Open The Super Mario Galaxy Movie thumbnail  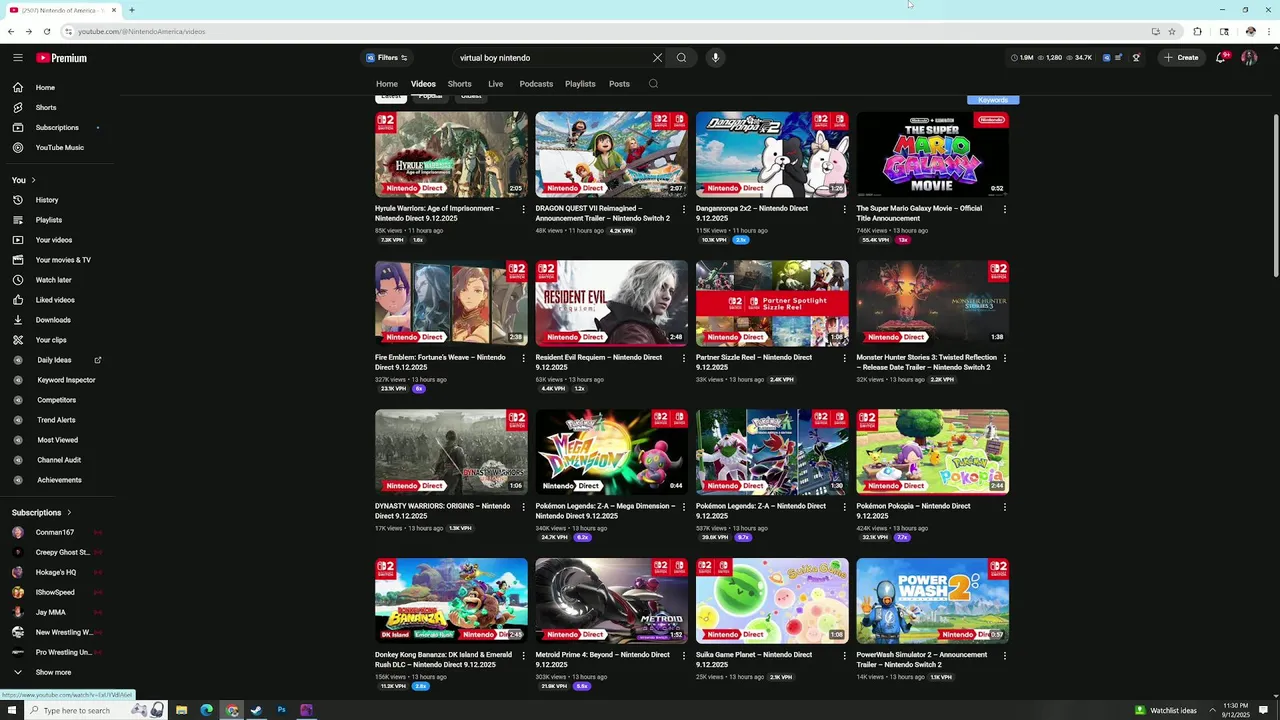point(933,154)
